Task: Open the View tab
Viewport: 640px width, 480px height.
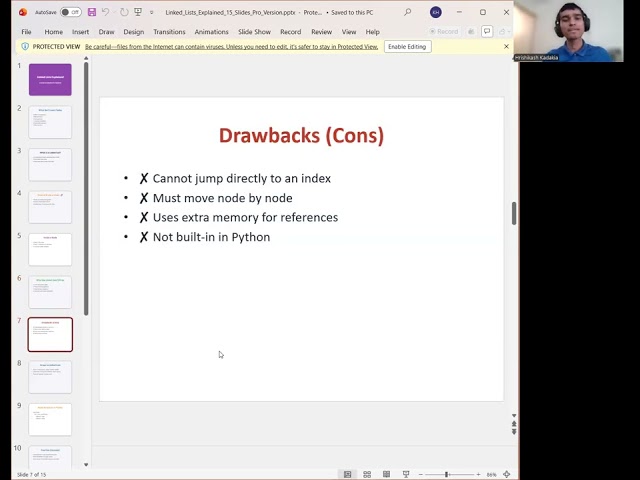Action: click(349, 32)
